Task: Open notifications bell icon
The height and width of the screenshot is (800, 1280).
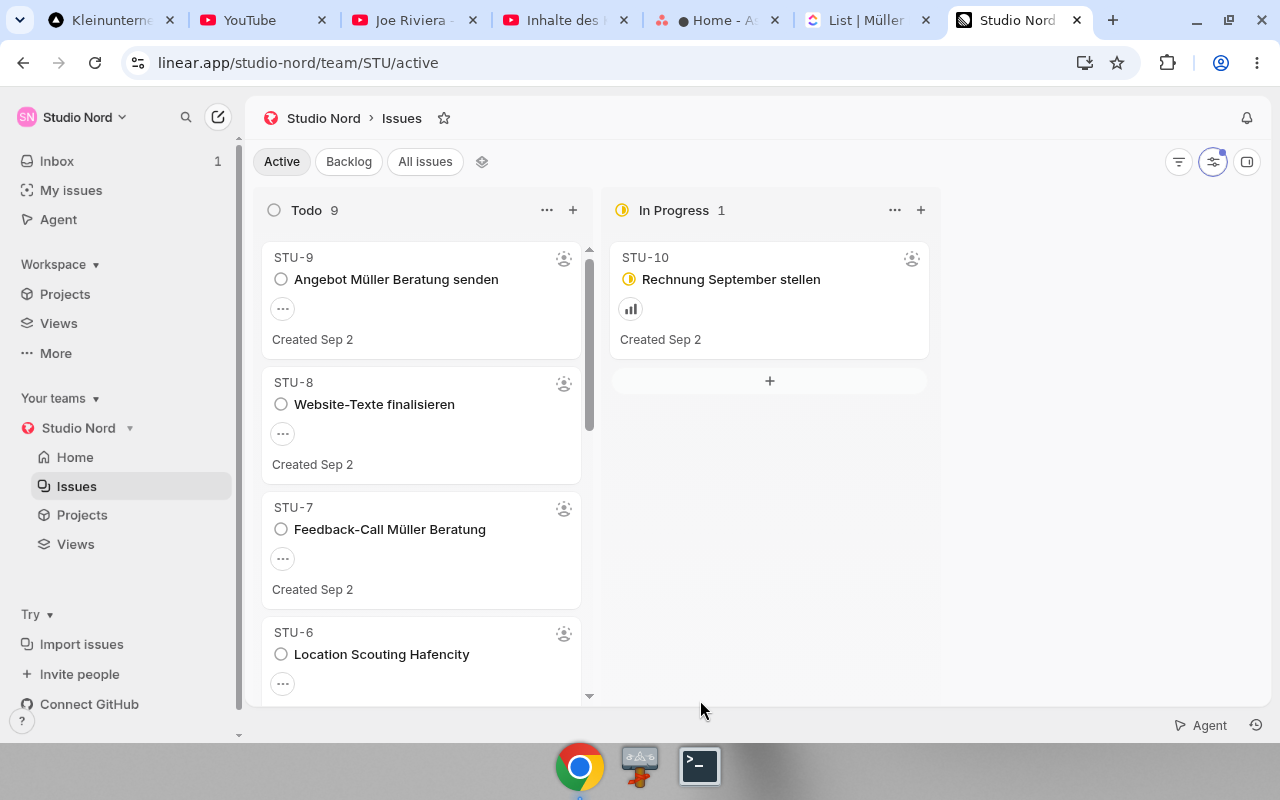Action: click(1247, 118)
